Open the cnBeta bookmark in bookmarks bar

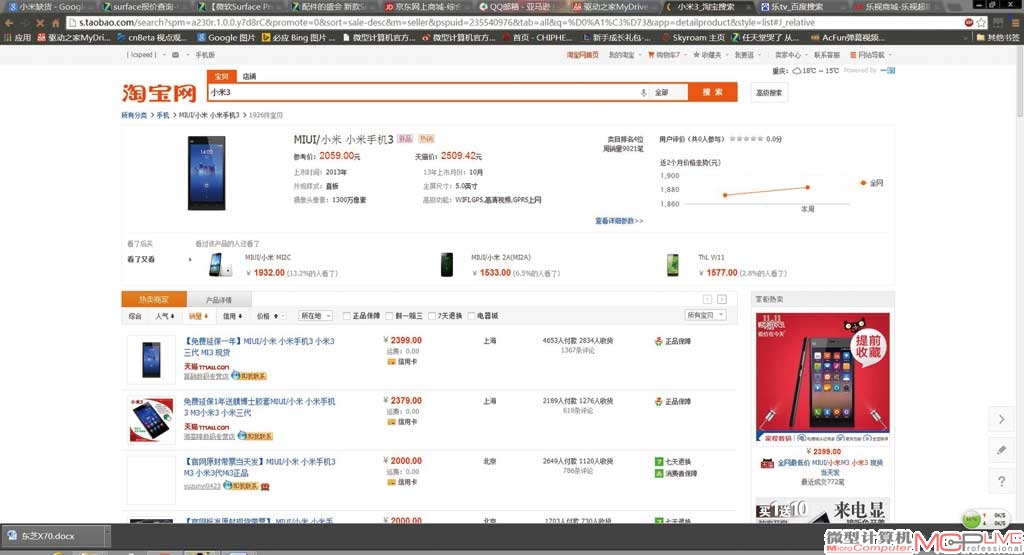pyautogui.click(x=153, y=38)
